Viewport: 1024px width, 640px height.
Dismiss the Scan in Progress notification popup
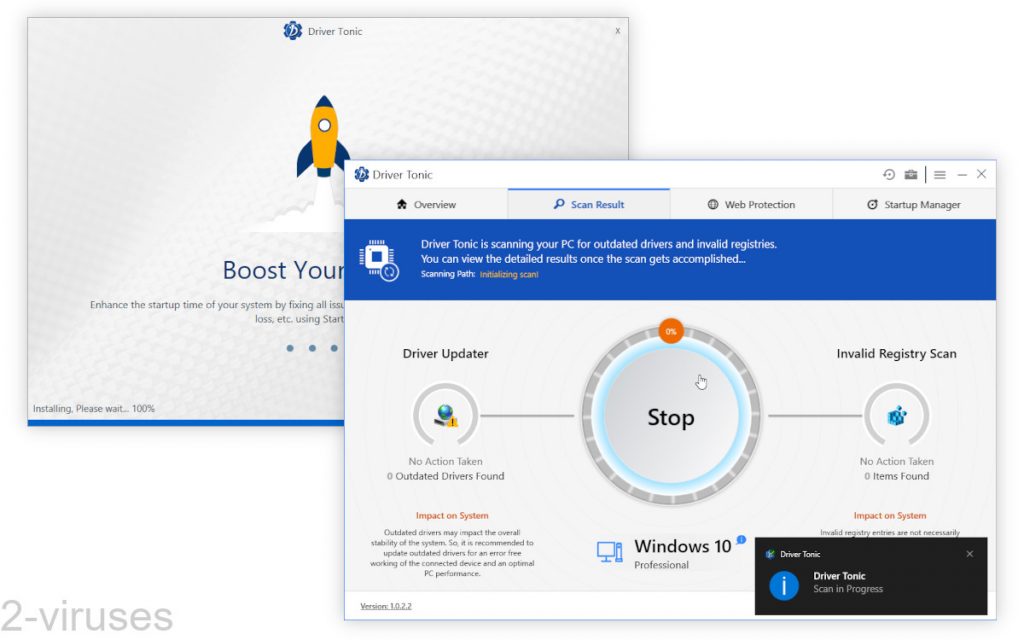tap(969, 553)
